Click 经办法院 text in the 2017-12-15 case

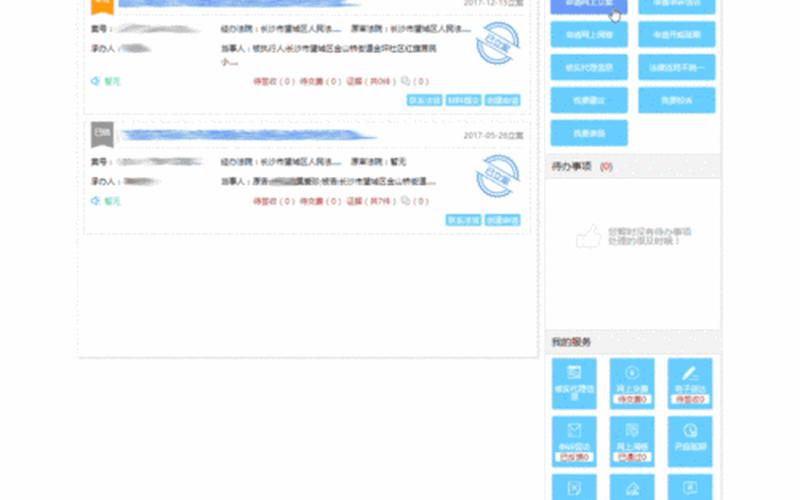281,29
